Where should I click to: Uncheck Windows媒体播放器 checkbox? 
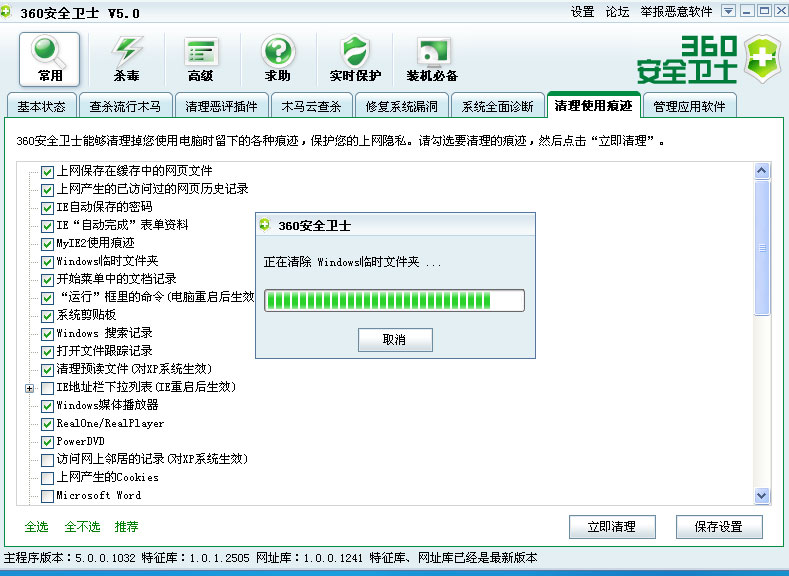[47, 406]
